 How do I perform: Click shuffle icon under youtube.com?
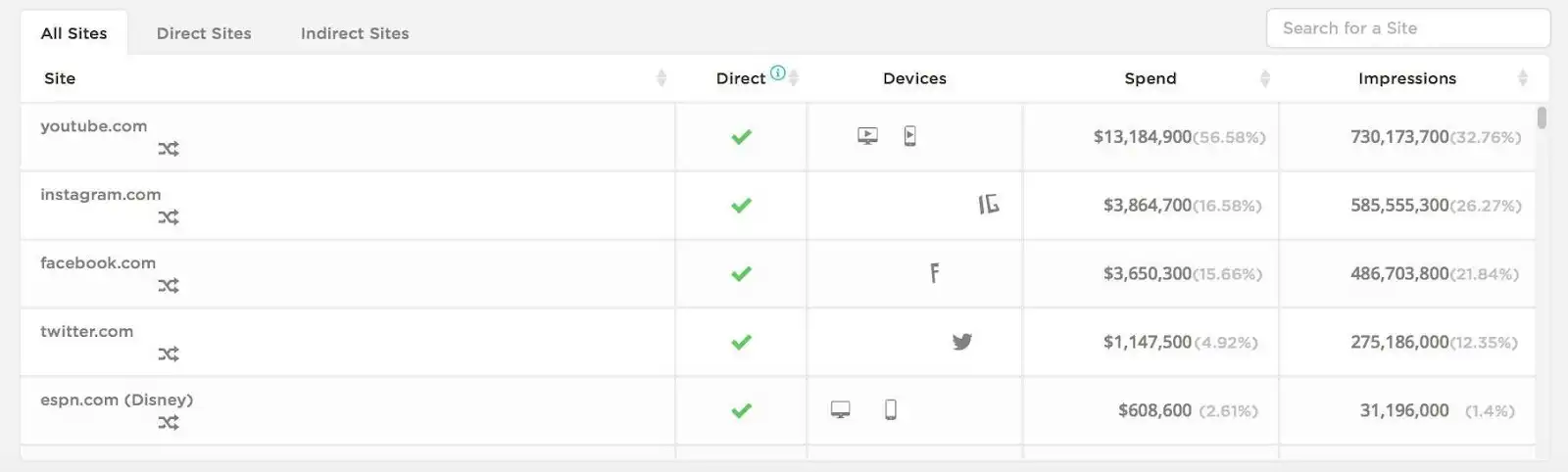pos(169,149)
